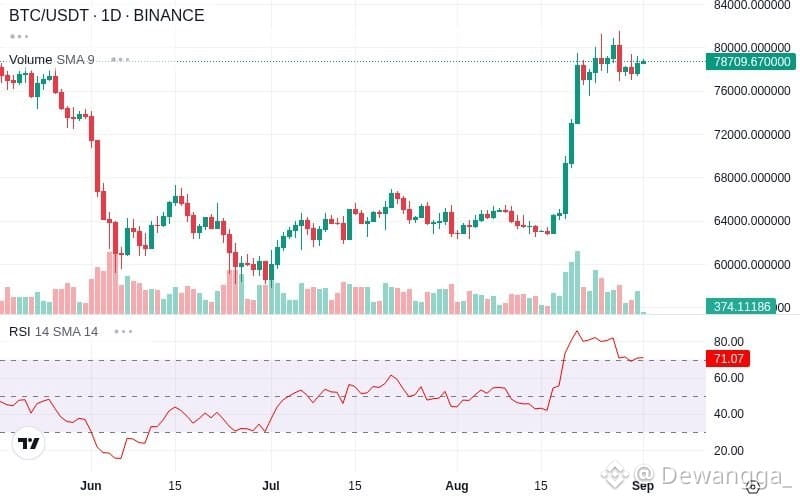
Task: Click current price label 78709.670000
Action: (x=751, y=62)
